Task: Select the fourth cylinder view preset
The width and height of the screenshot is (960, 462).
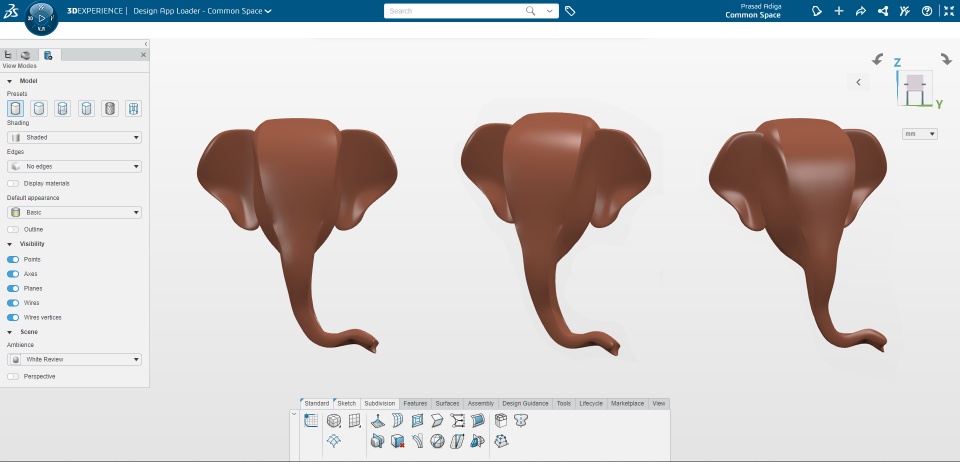Action: [x=86, y=108]
